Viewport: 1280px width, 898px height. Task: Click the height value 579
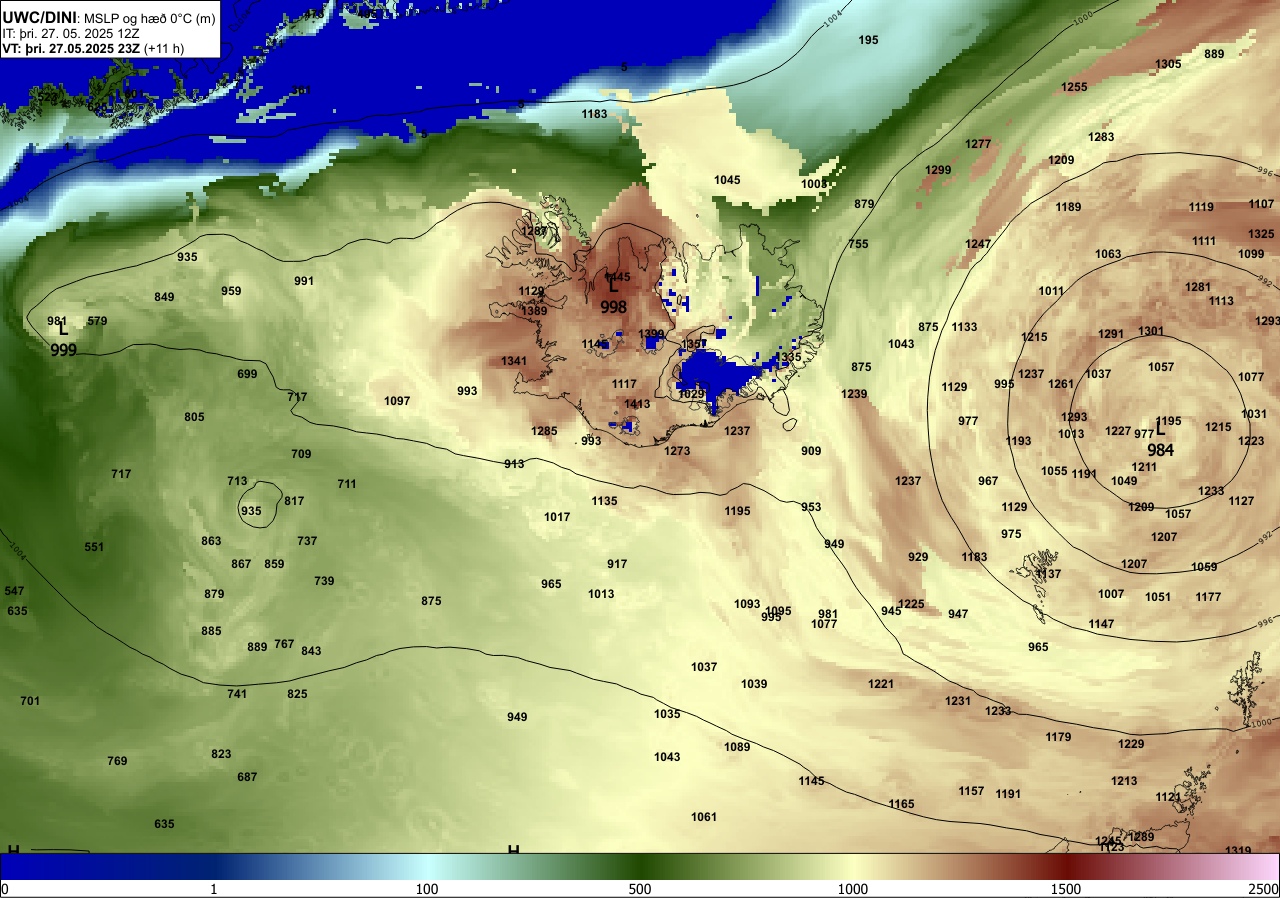coord(97,321)
